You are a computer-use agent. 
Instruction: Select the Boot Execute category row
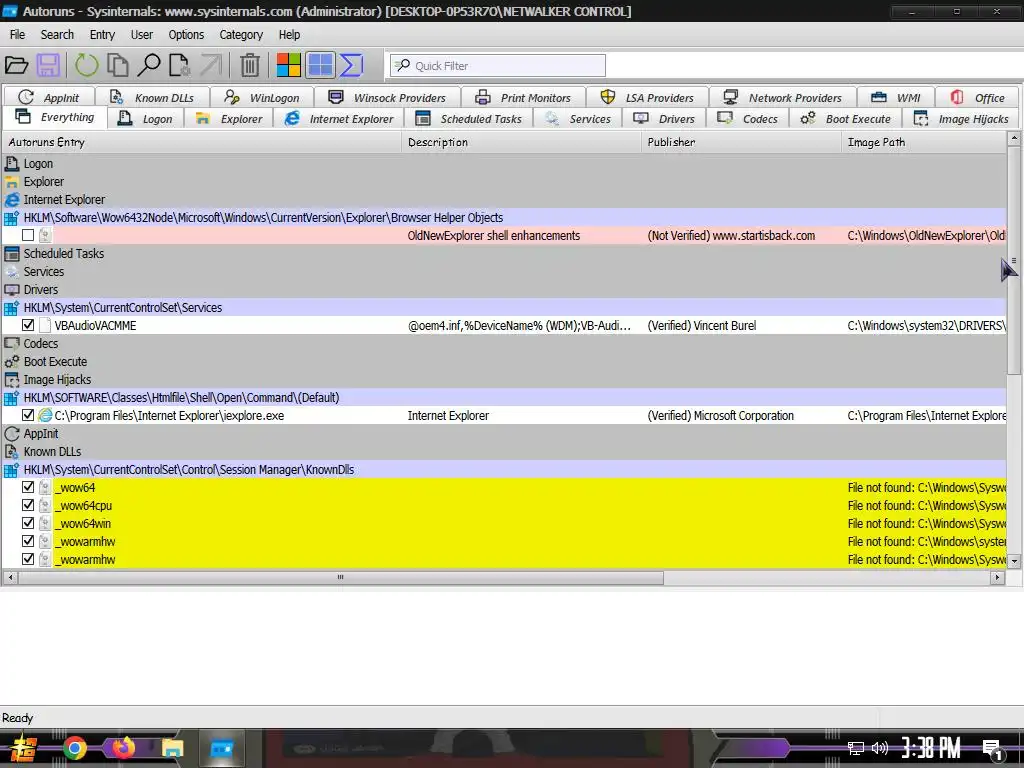coord(504,361)
